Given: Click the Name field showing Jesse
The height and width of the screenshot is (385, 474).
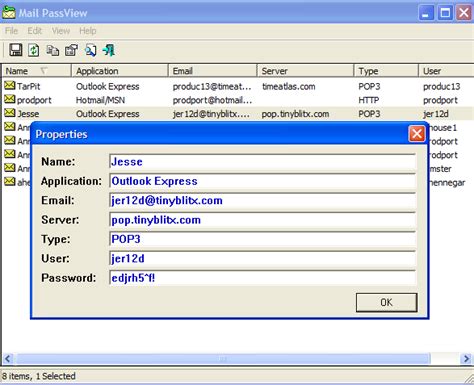Looking at the screenshot, I should [x=263, y=162].
